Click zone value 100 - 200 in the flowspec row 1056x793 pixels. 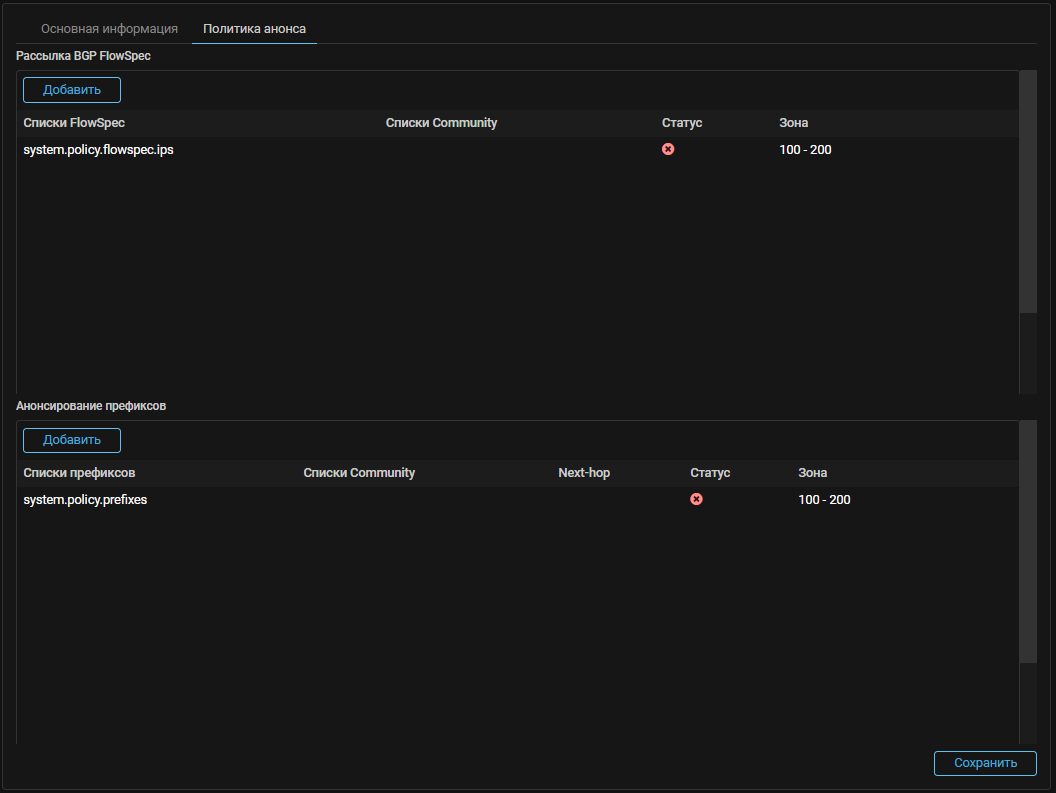pos(805,150)
